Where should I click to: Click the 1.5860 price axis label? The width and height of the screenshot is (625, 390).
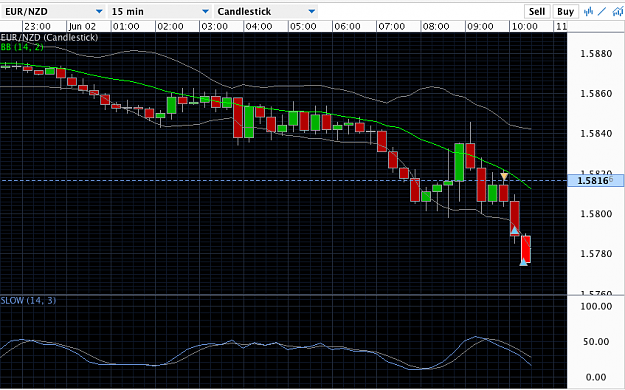click(x=596, y=94)
